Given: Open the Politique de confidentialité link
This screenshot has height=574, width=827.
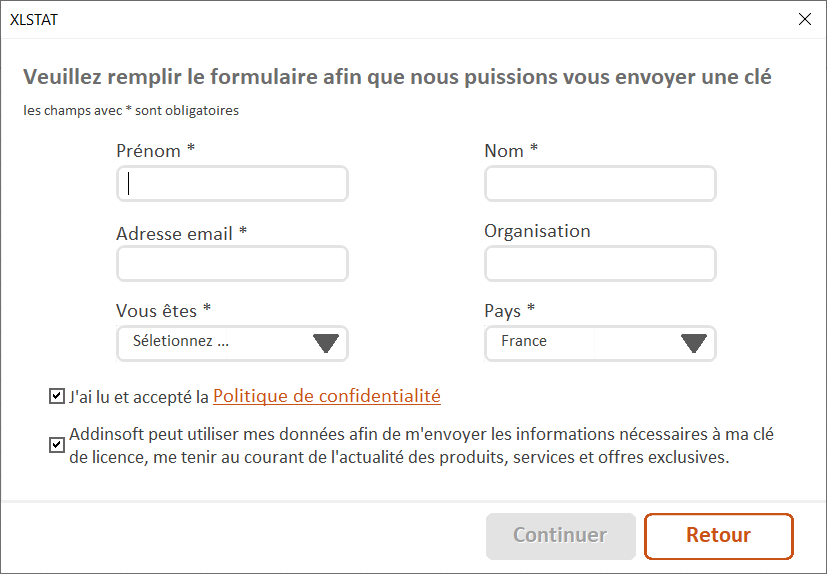Looking at the screenshot, I should 327,396.
